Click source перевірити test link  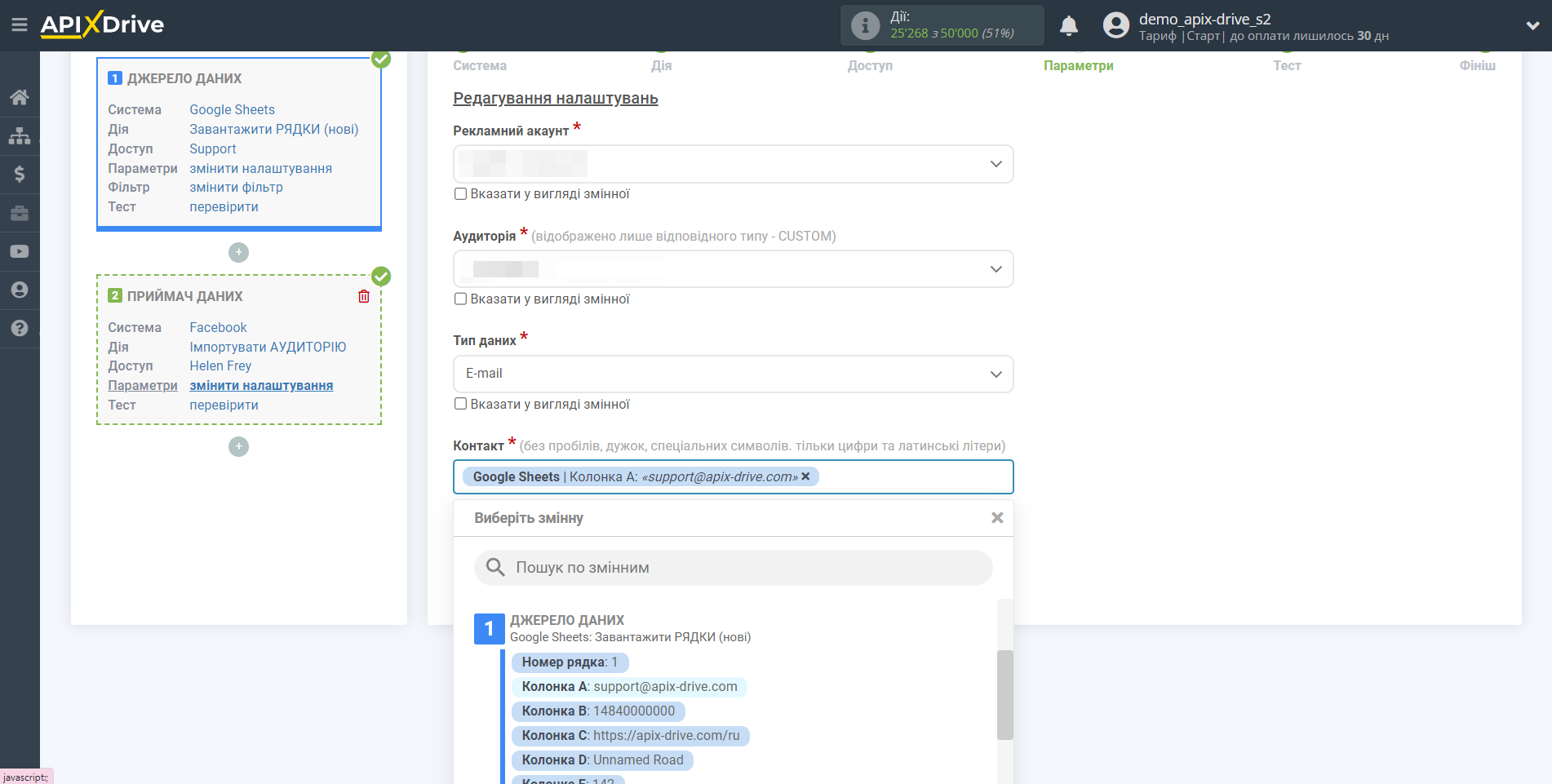(x=224, y=206)
